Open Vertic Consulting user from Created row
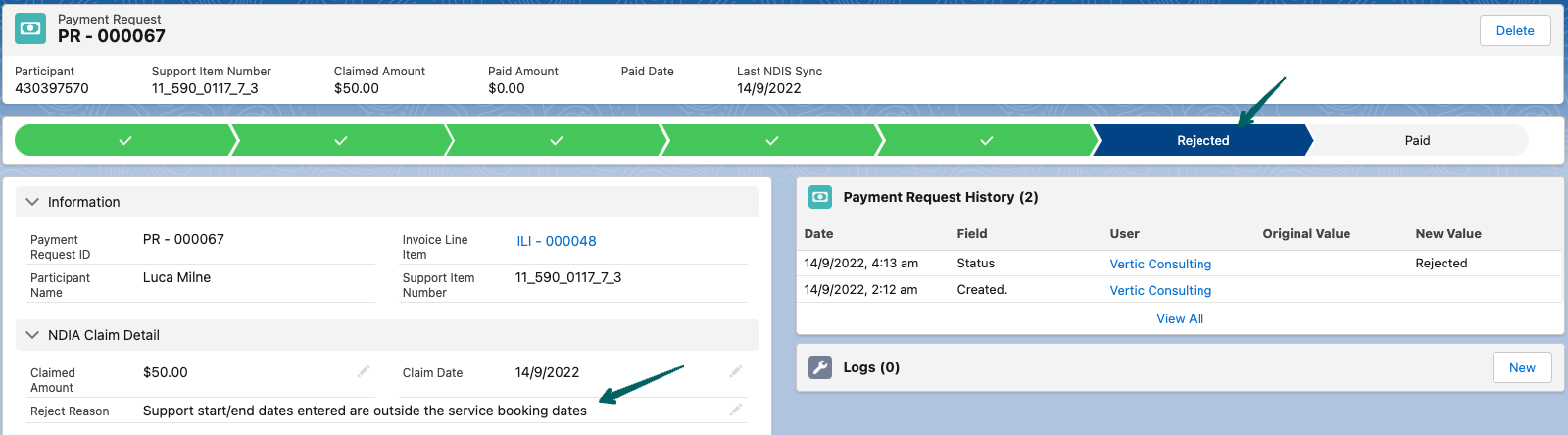Screen dimensions: 1568x435 point(1160,290)
